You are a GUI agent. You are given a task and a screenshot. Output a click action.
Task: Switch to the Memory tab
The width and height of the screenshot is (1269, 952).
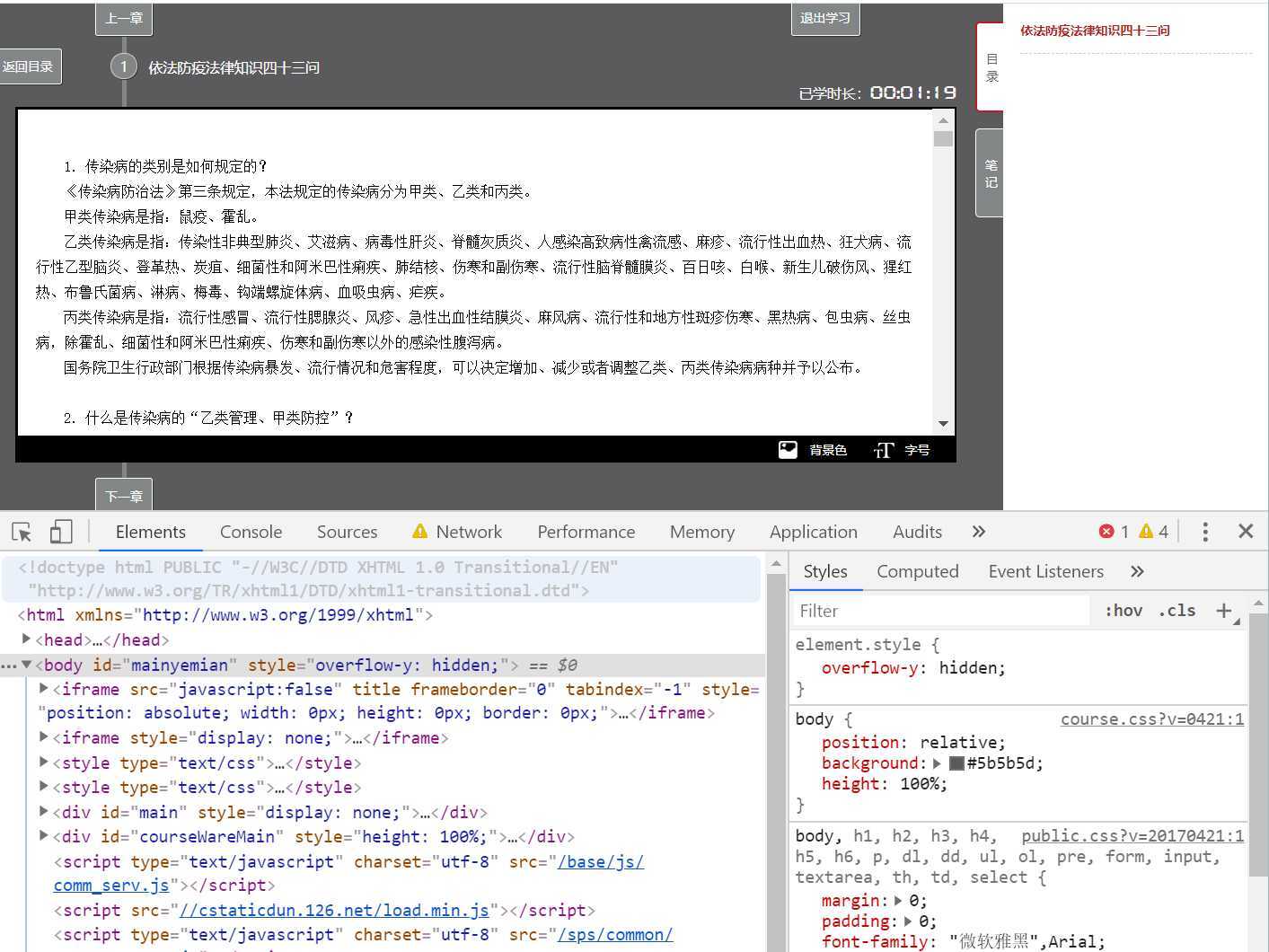pyautogui.click(x=701, y=532)
